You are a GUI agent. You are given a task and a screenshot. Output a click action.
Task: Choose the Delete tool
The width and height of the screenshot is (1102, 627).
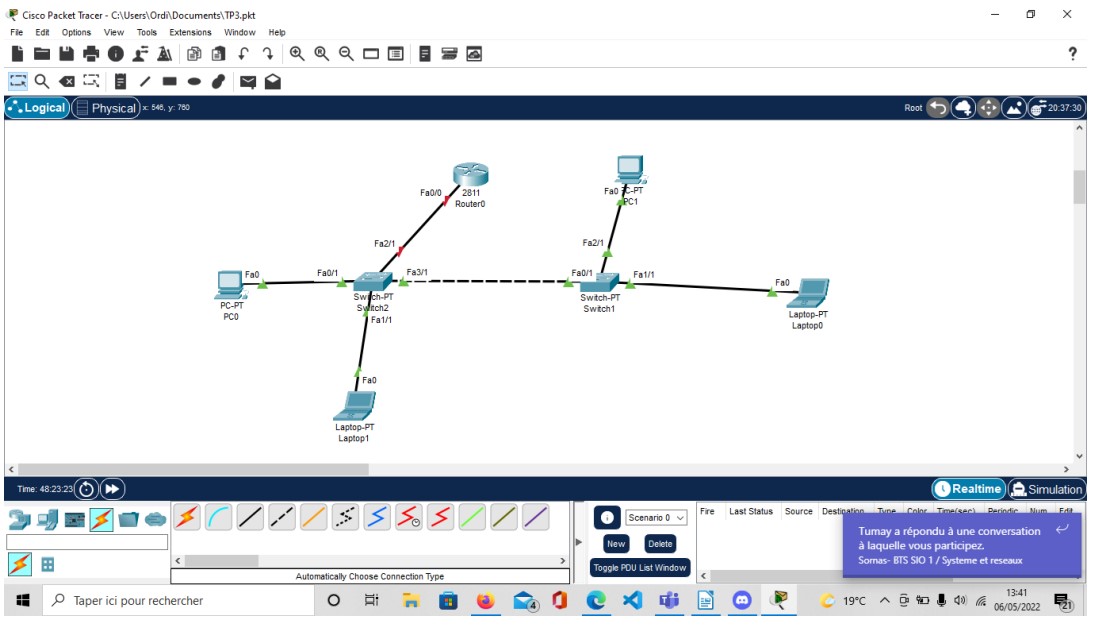[x=67, y=82]
